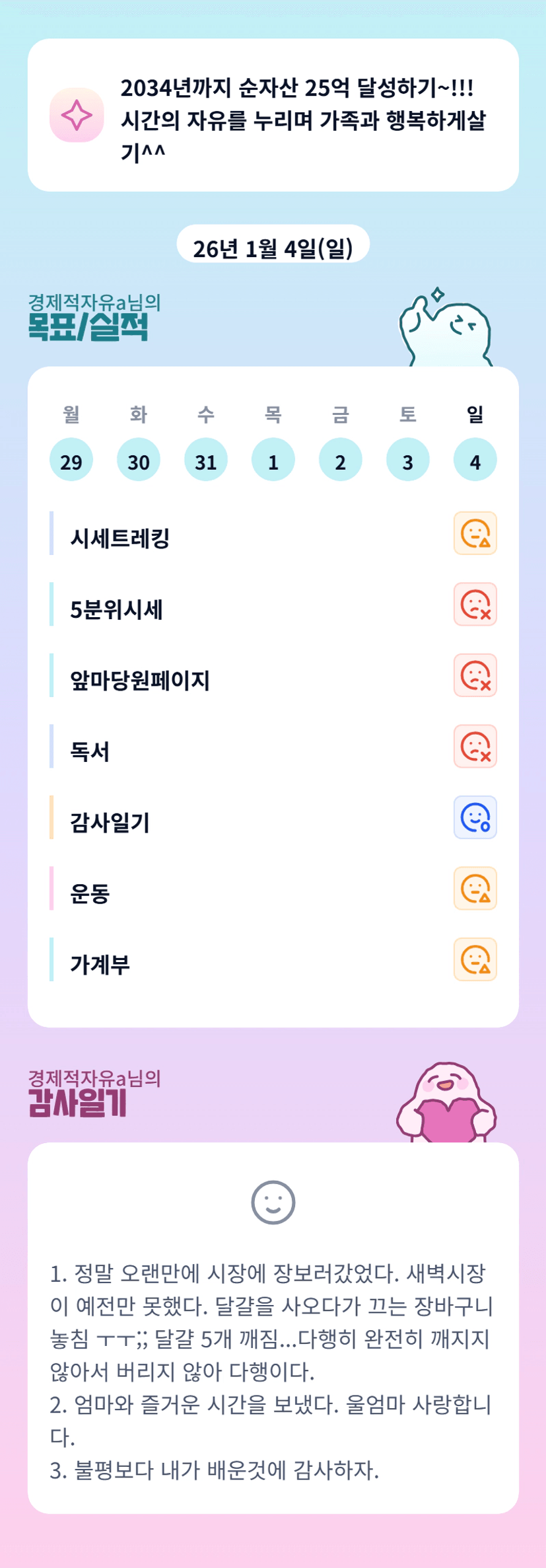Select Tuesday the 30th
Screen dimensions: 546x1568
point(139,460)
